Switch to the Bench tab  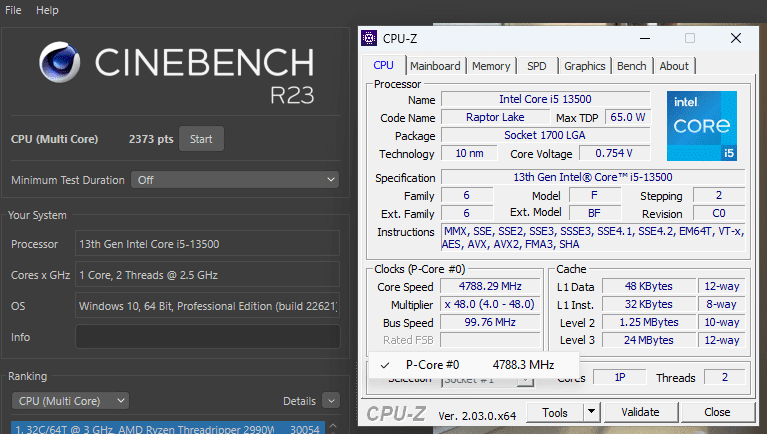tap(631, 66)
